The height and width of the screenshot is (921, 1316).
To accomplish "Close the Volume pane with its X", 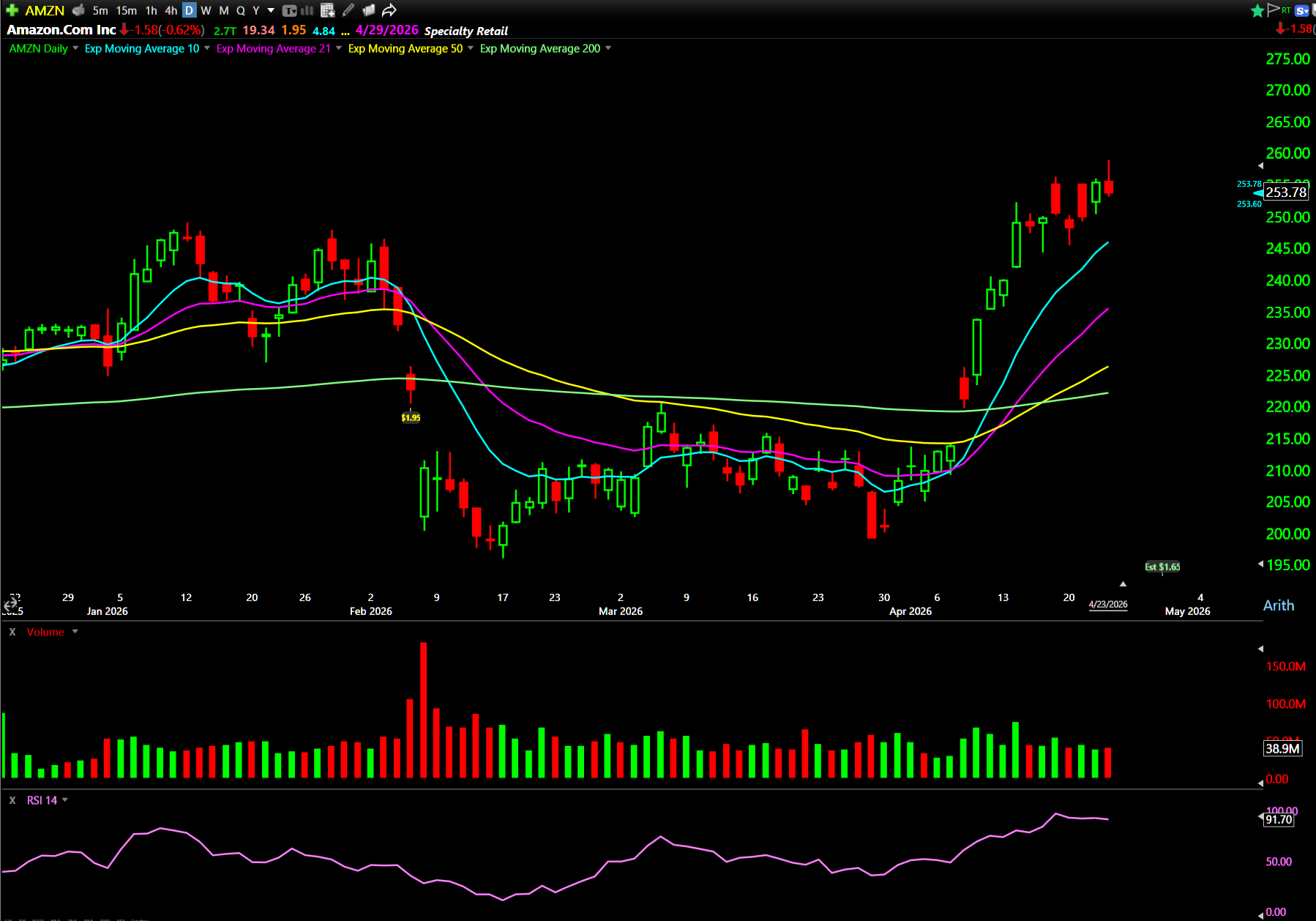I will [x=12, y=632].
